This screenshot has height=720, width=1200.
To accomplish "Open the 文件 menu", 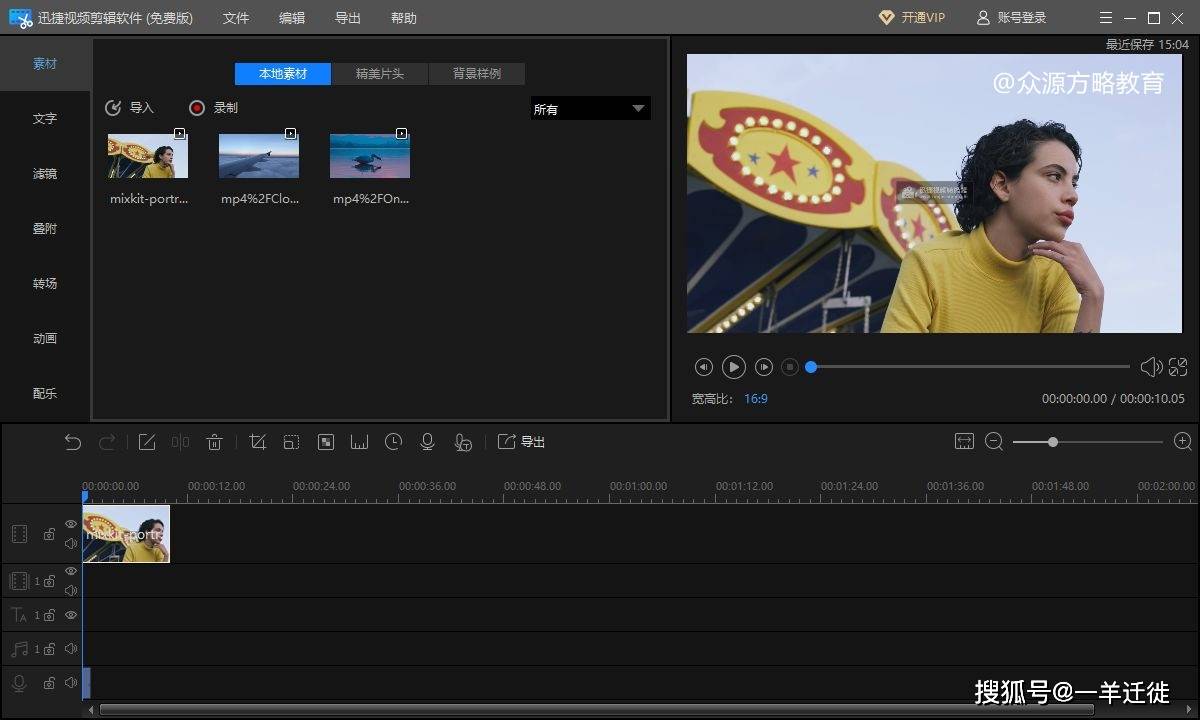I will [236, 18].
